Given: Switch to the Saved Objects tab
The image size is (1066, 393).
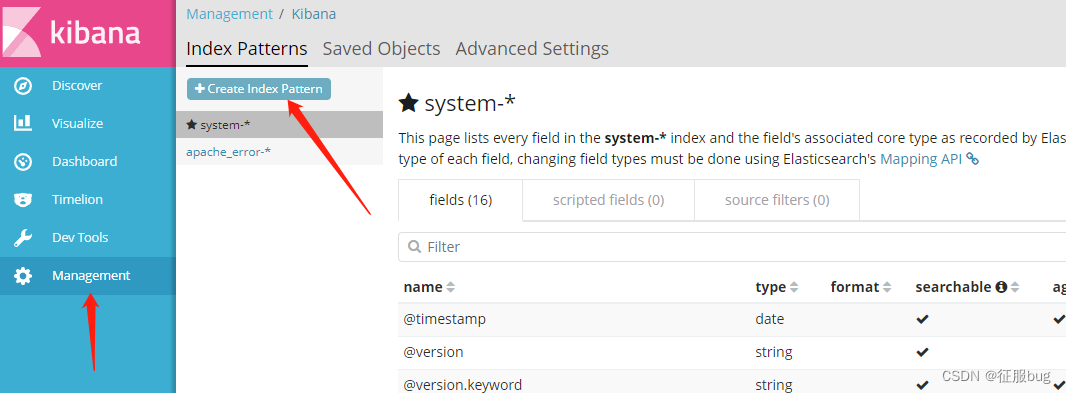Looking at the screenshot, I should pyautogui.click(x=381, y=49).
